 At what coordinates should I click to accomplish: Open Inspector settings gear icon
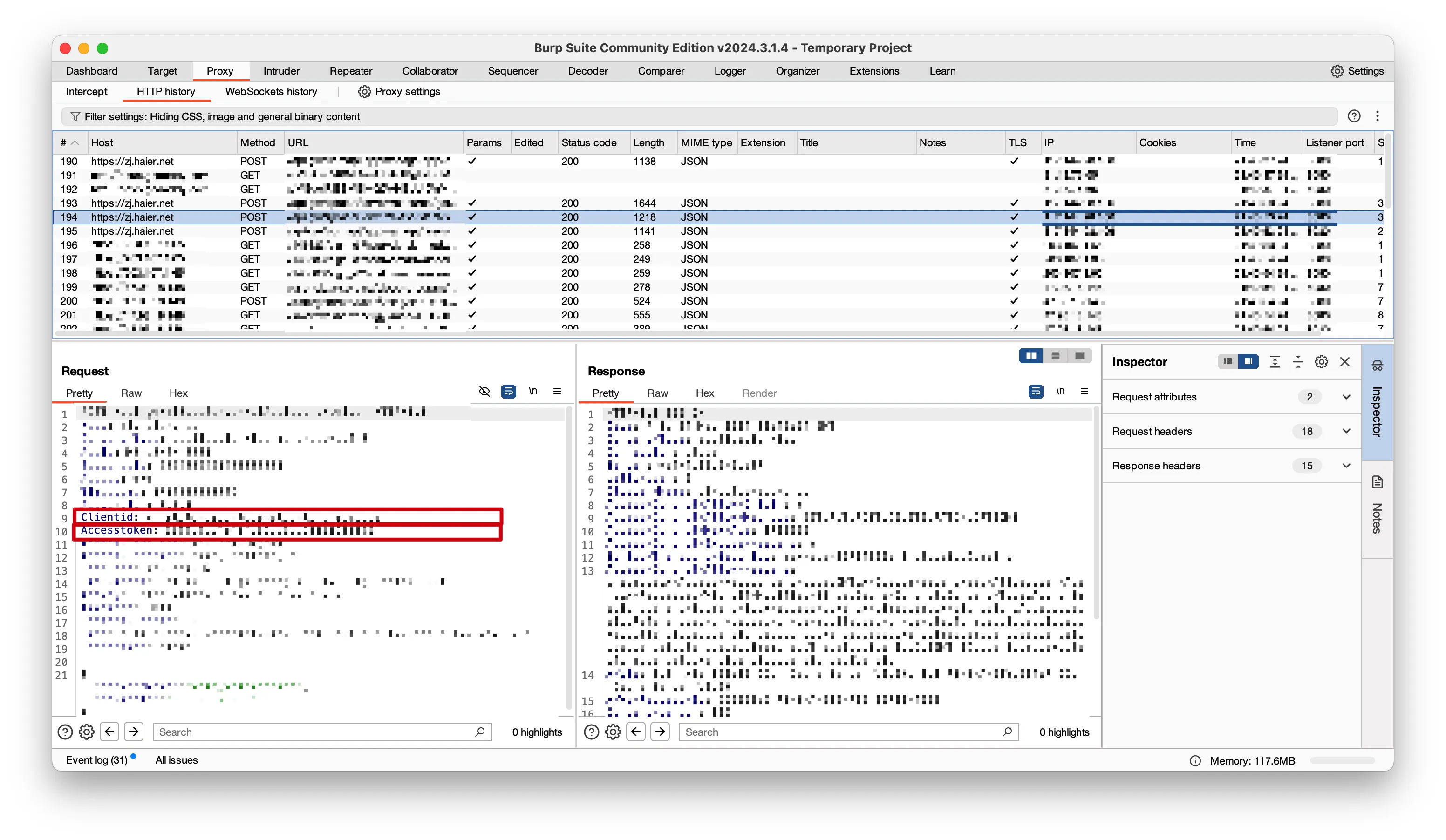tap(1321, 362)
